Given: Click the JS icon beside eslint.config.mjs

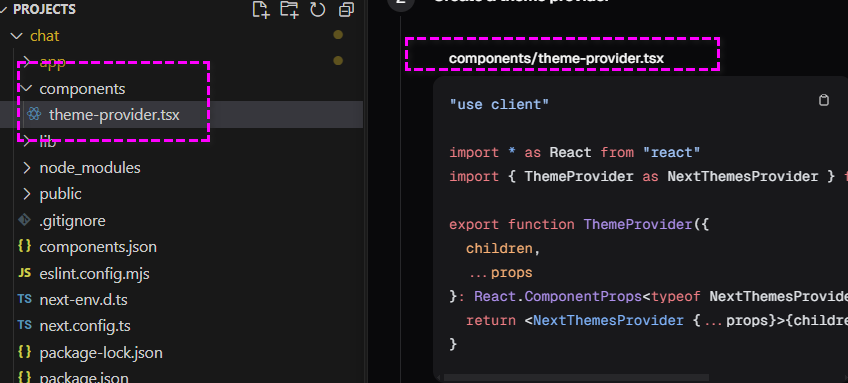Looking at the screenshot, I should point(24,273).
